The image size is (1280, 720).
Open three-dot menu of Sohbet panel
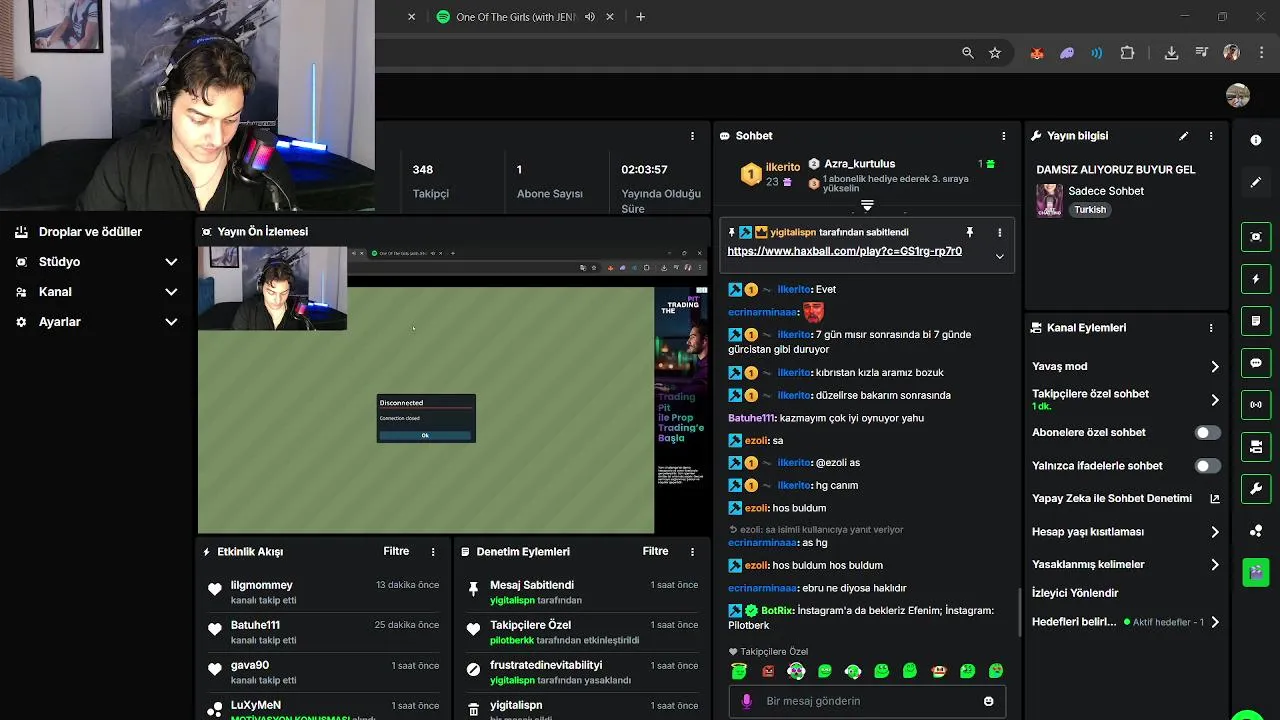click(1004, 136)
